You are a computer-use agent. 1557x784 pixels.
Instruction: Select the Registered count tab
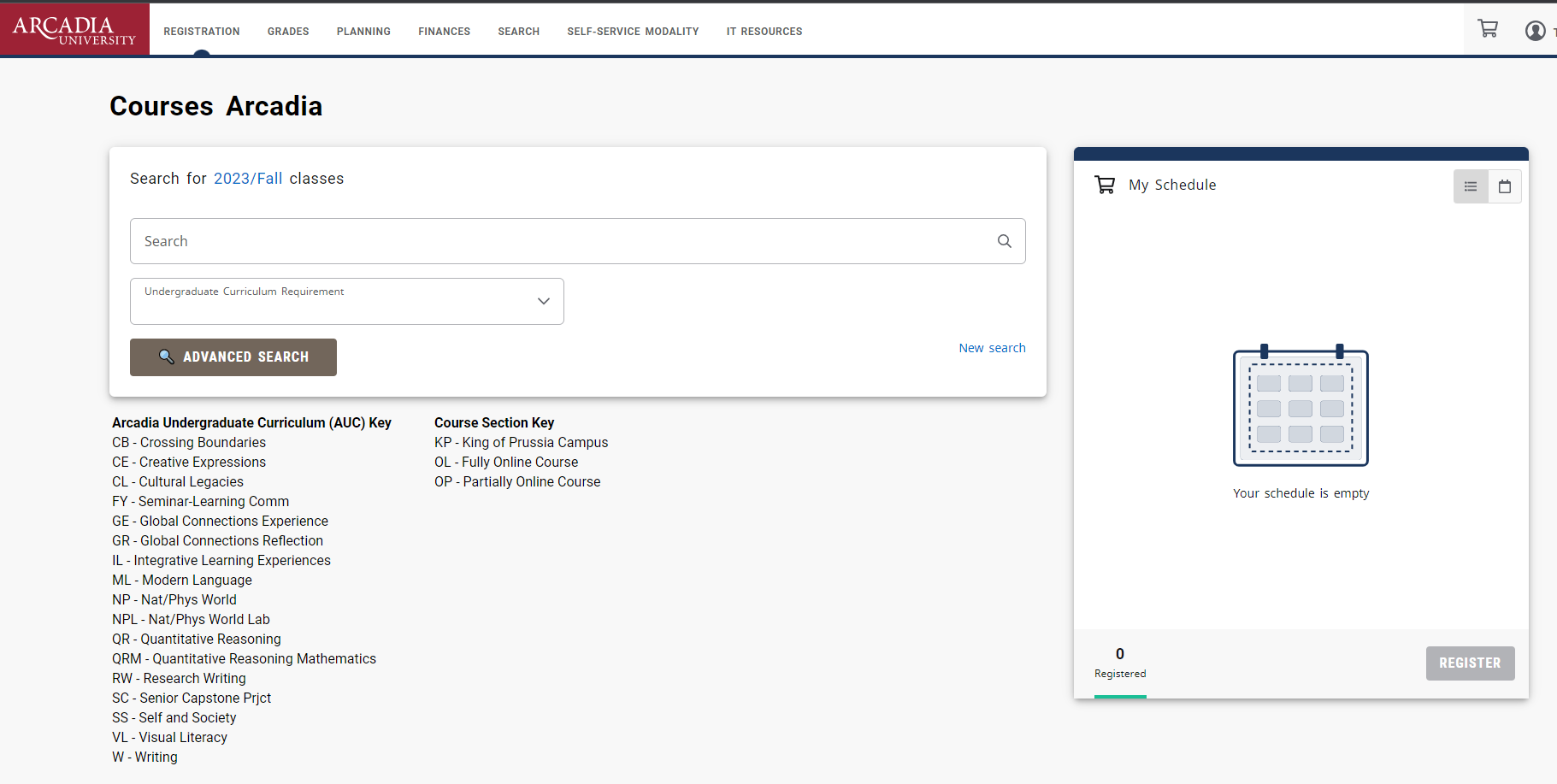(x=1120, y=663)
